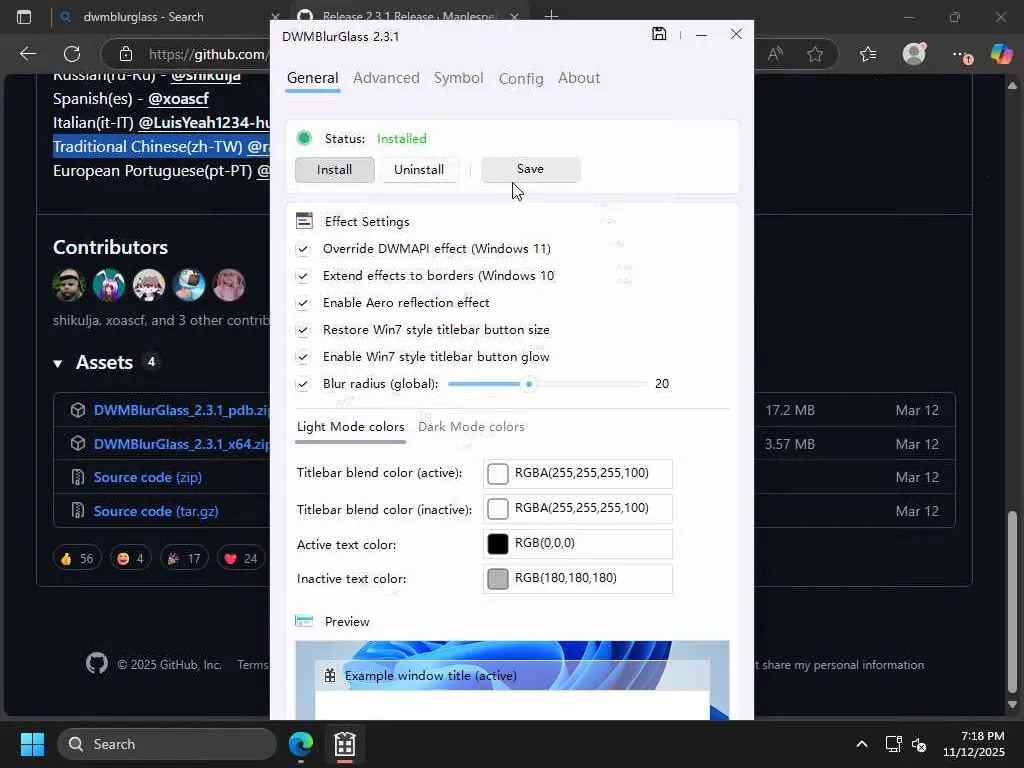Screen dimensions: 1024x768
Task: Open Edge favorites list icon
Action: (868, 54)
